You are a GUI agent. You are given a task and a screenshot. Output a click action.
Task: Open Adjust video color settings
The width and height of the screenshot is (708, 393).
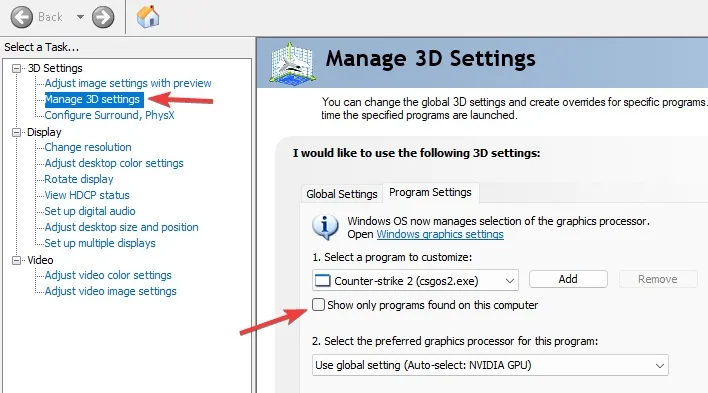[x=108, y=275]
